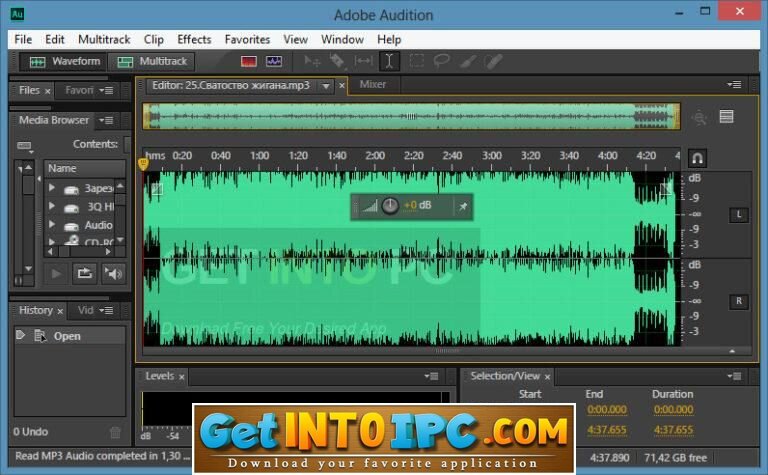
Task: Toggle the Right channel R button
Action: (739, 301)
